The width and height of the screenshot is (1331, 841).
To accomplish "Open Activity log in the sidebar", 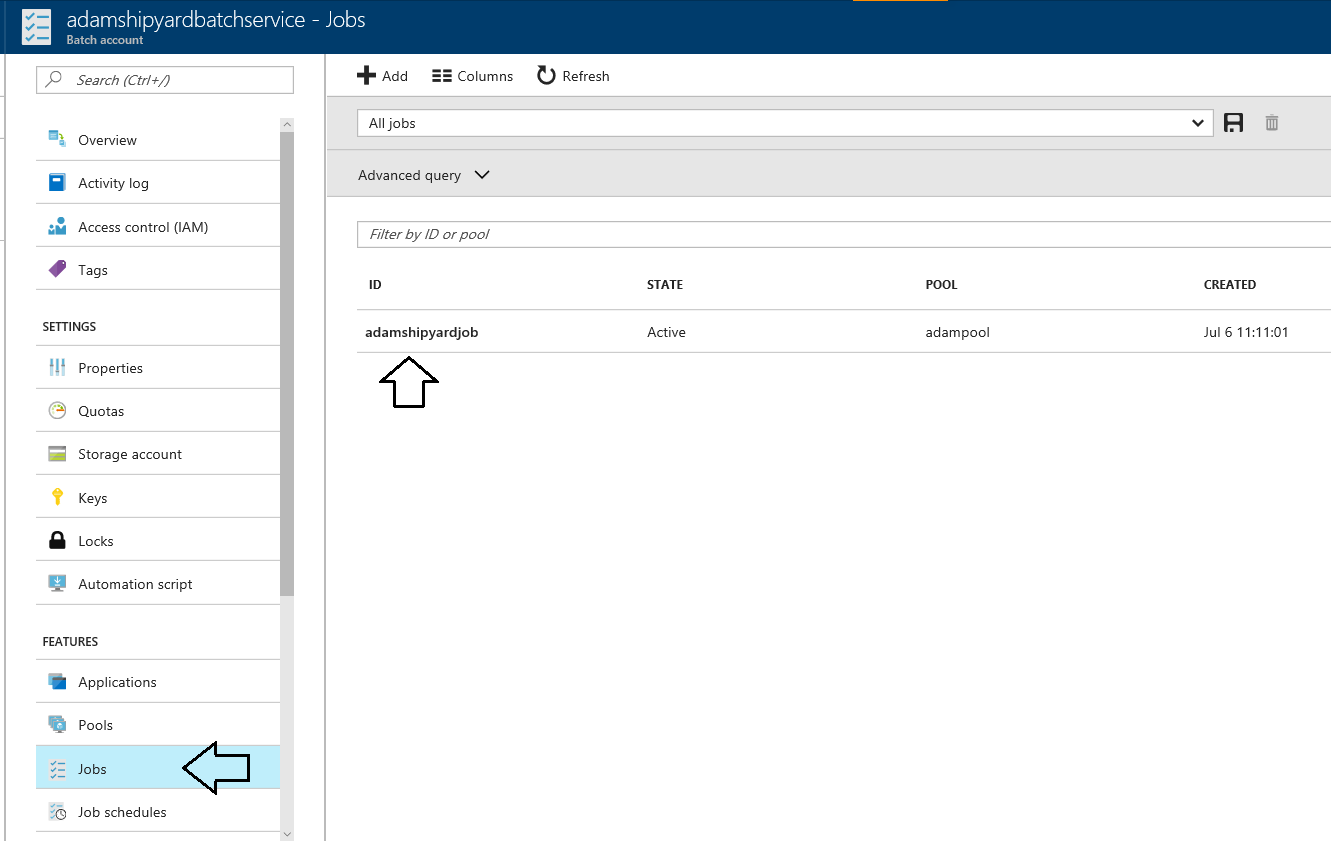I will click(x=158, y=183).
